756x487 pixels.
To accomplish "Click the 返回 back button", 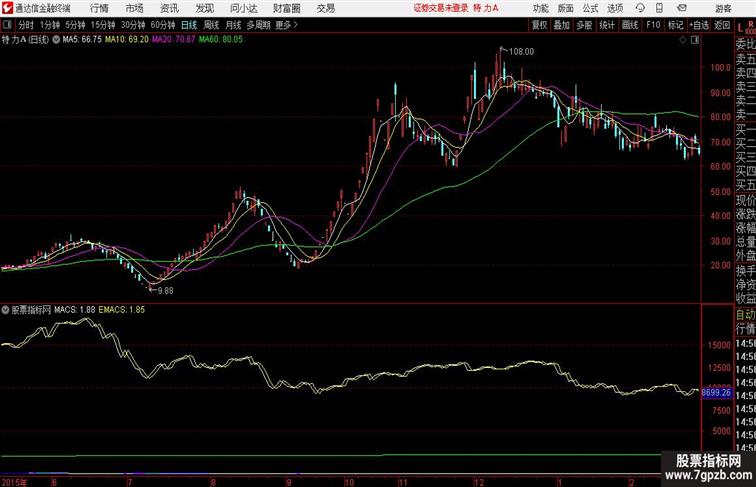I will (x=722, y=25).
